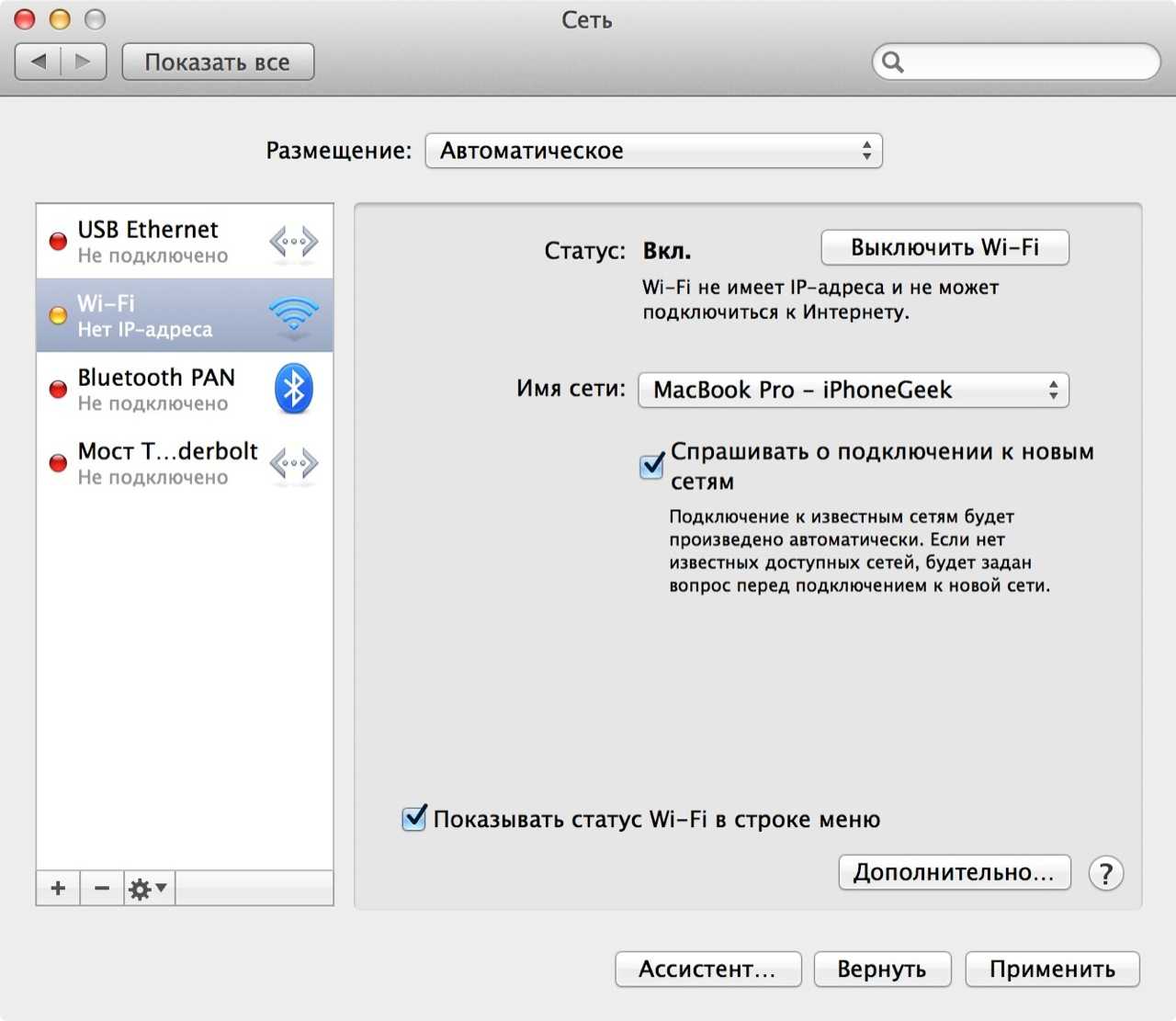This screenshot has width=1176, height=1021.
Task: Click the Вкл. status text
Action: (667, 251)
